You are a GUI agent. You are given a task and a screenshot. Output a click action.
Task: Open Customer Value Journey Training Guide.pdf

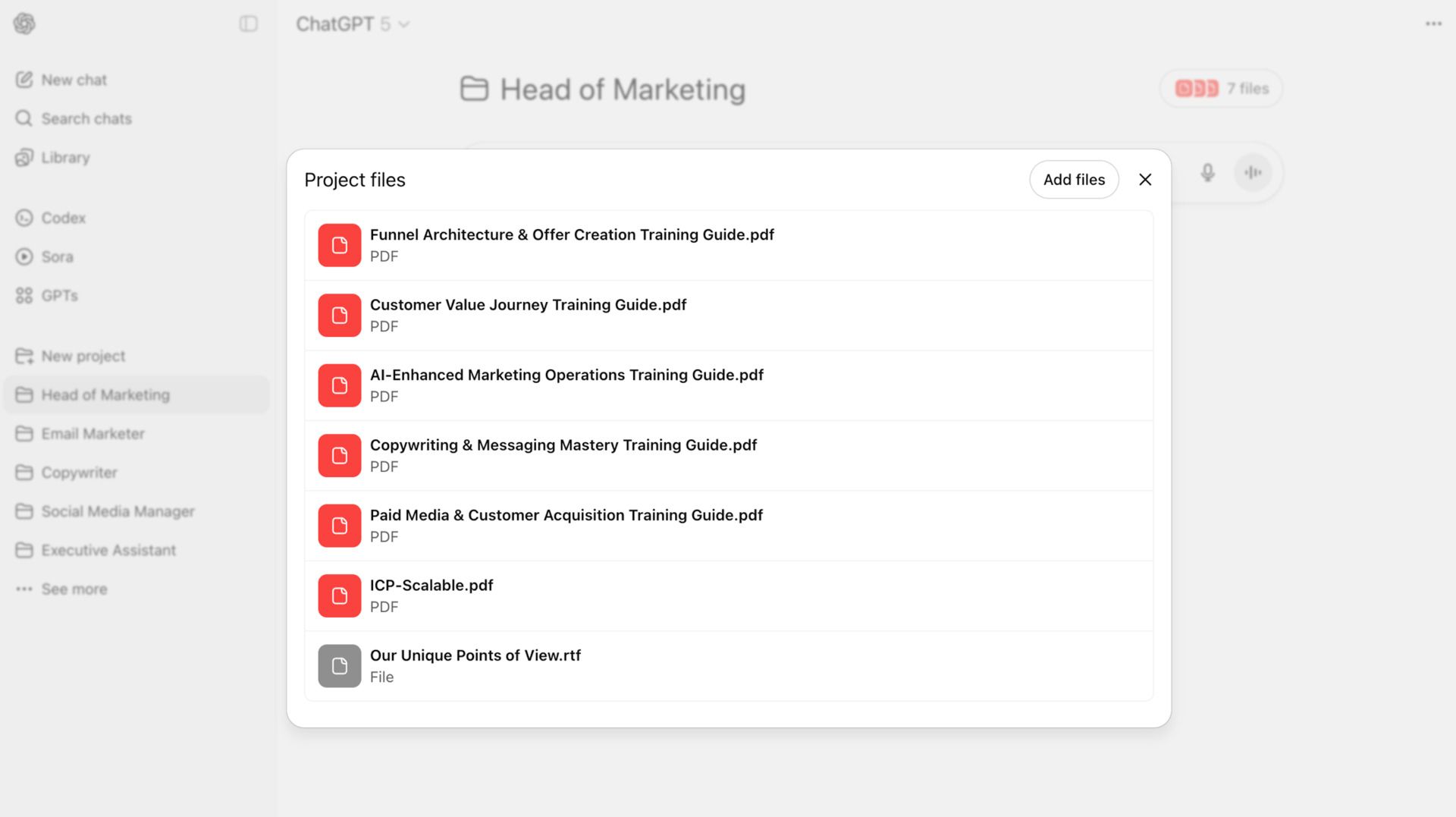point(528,305)
